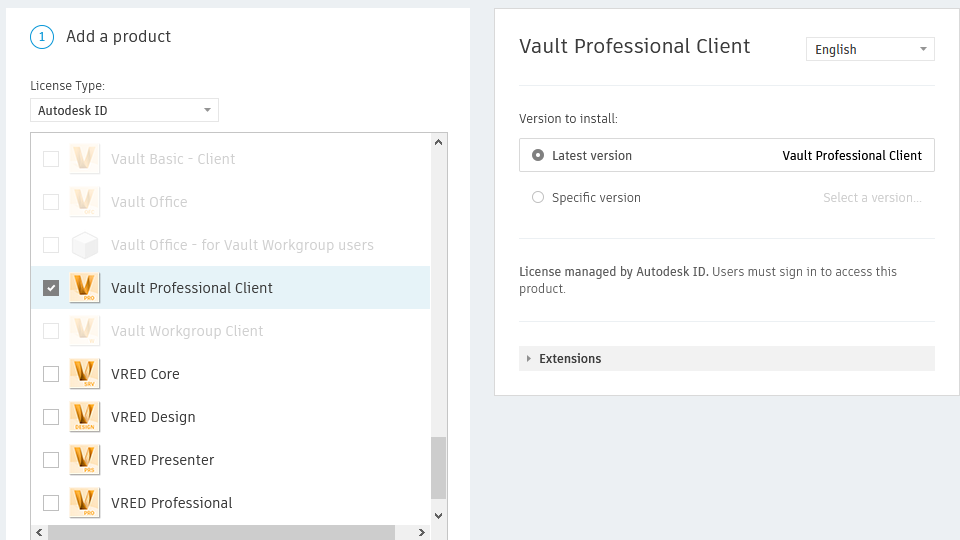The image size is (960, 540).
Task: Click the Vault Basic - Client icon
Action: pos(85,159)
